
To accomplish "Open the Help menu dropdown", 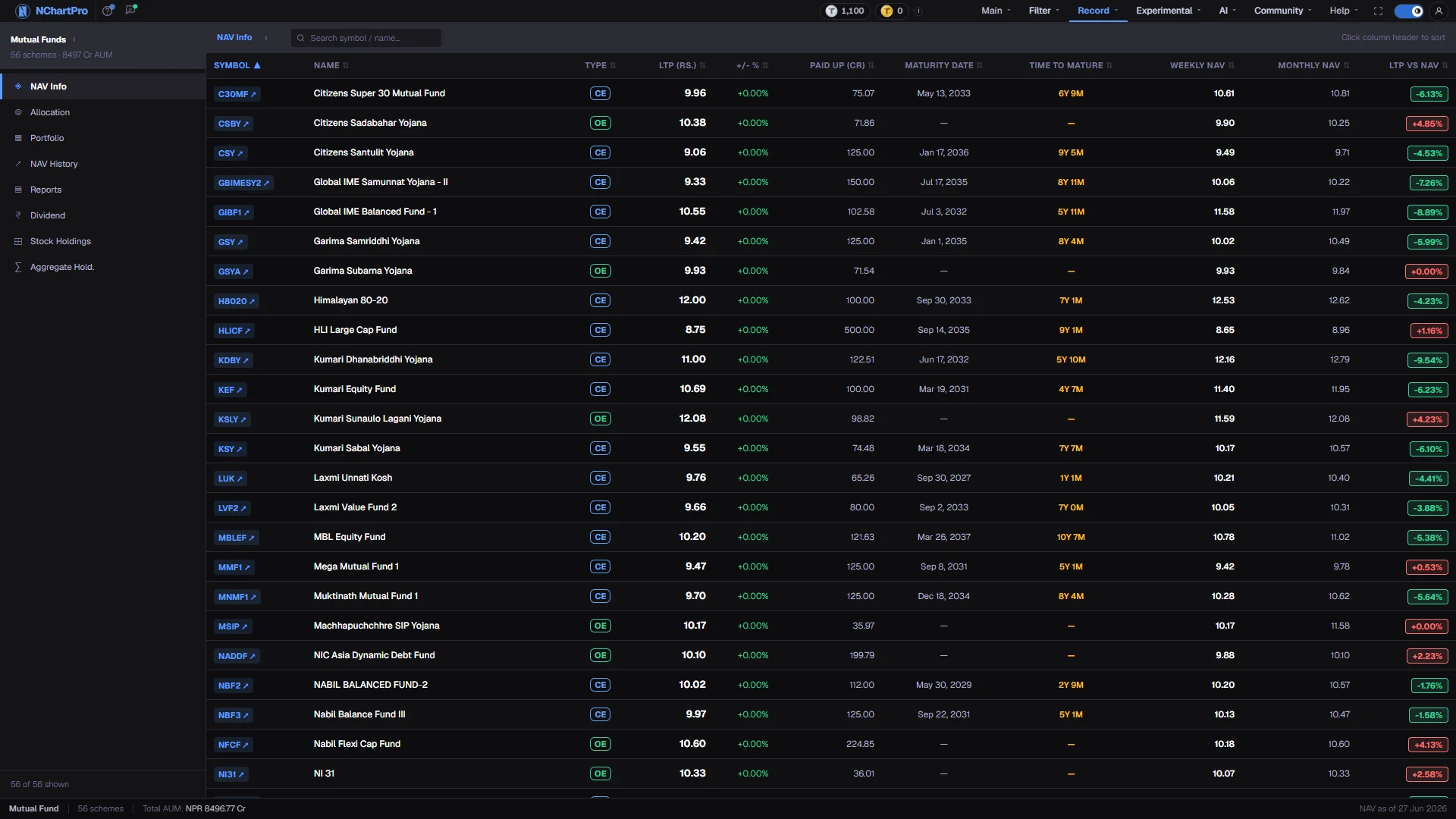I will [x=1343, y=11].
